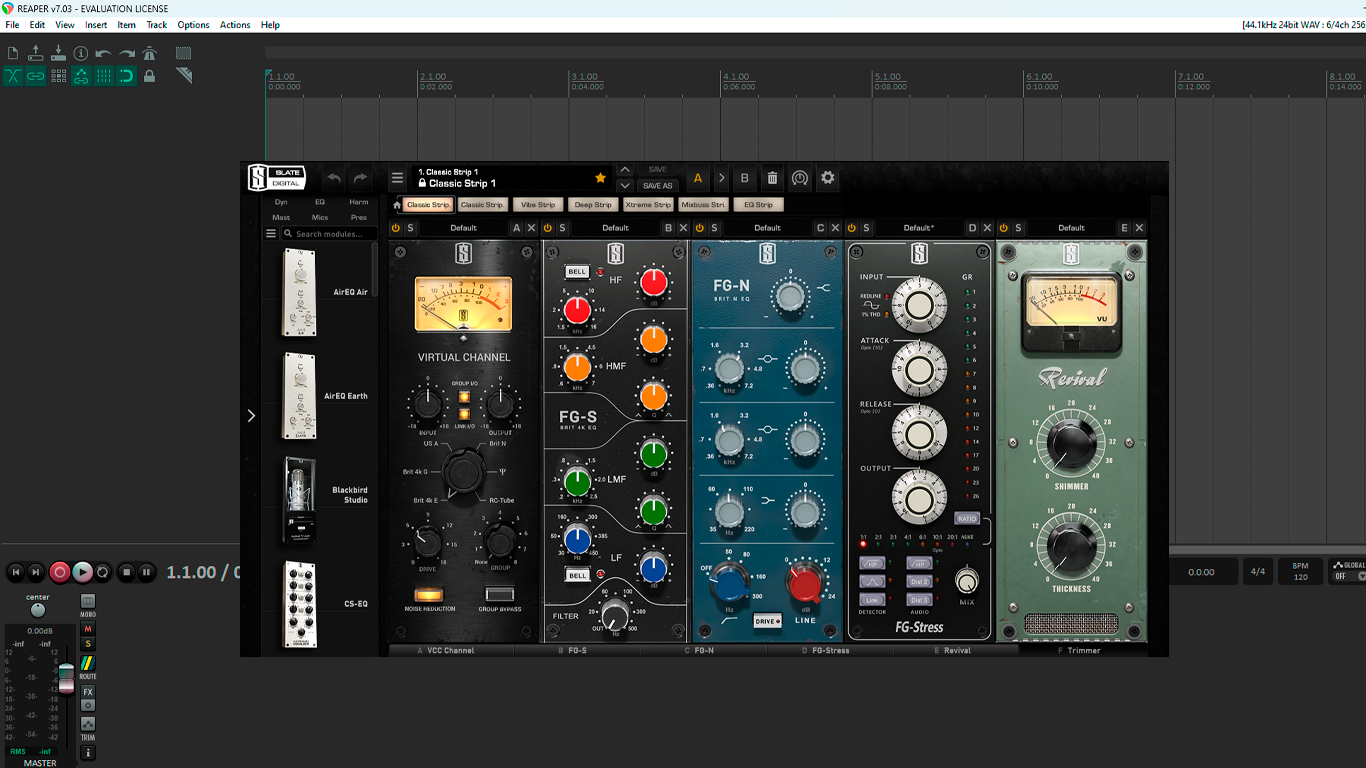Open the Slate preset hamburger menu

pyautogui.click(x=397, y=178)
